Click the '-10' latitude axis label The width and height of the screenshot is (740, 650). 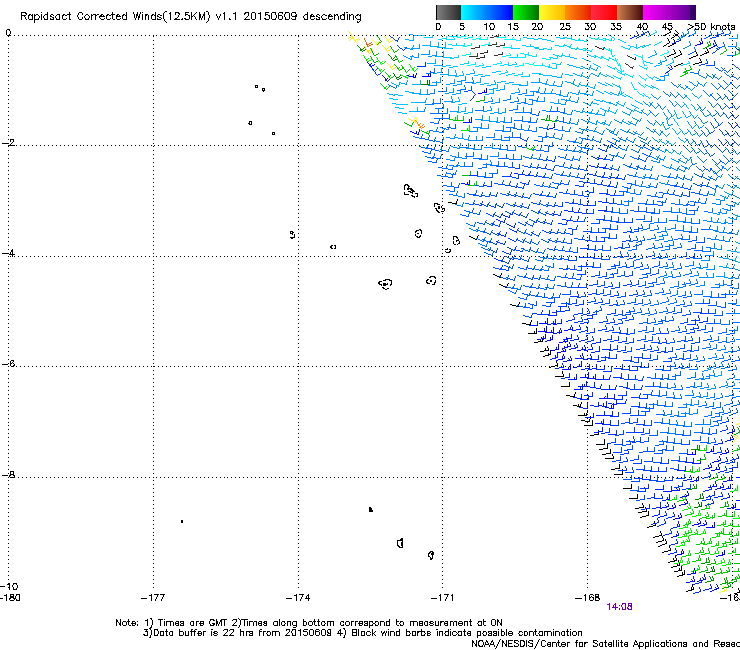click(9, 587)
